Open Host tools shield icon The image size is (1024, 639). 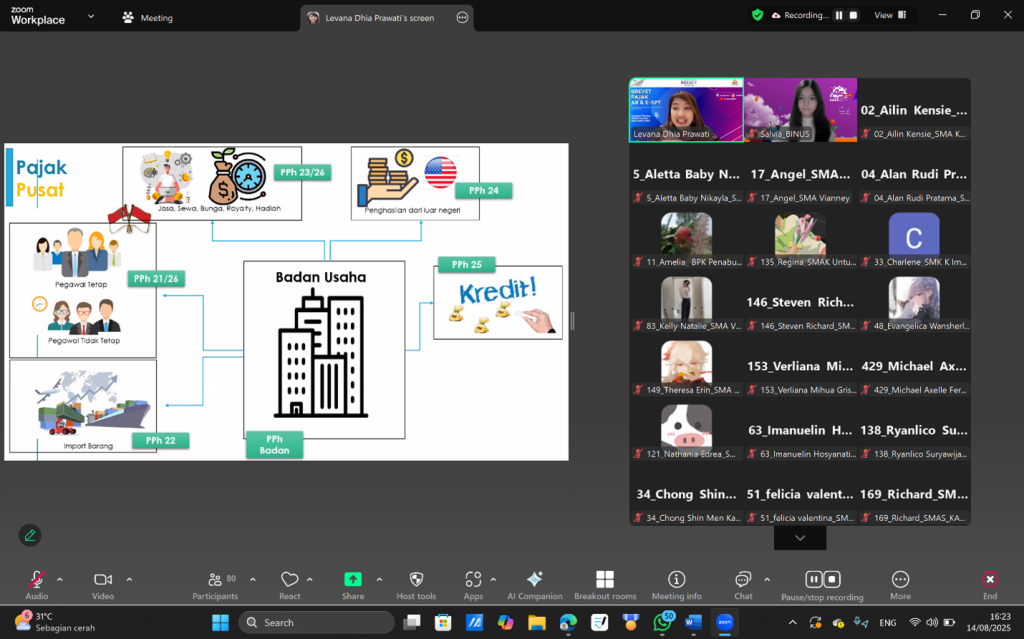click(416, 584)
